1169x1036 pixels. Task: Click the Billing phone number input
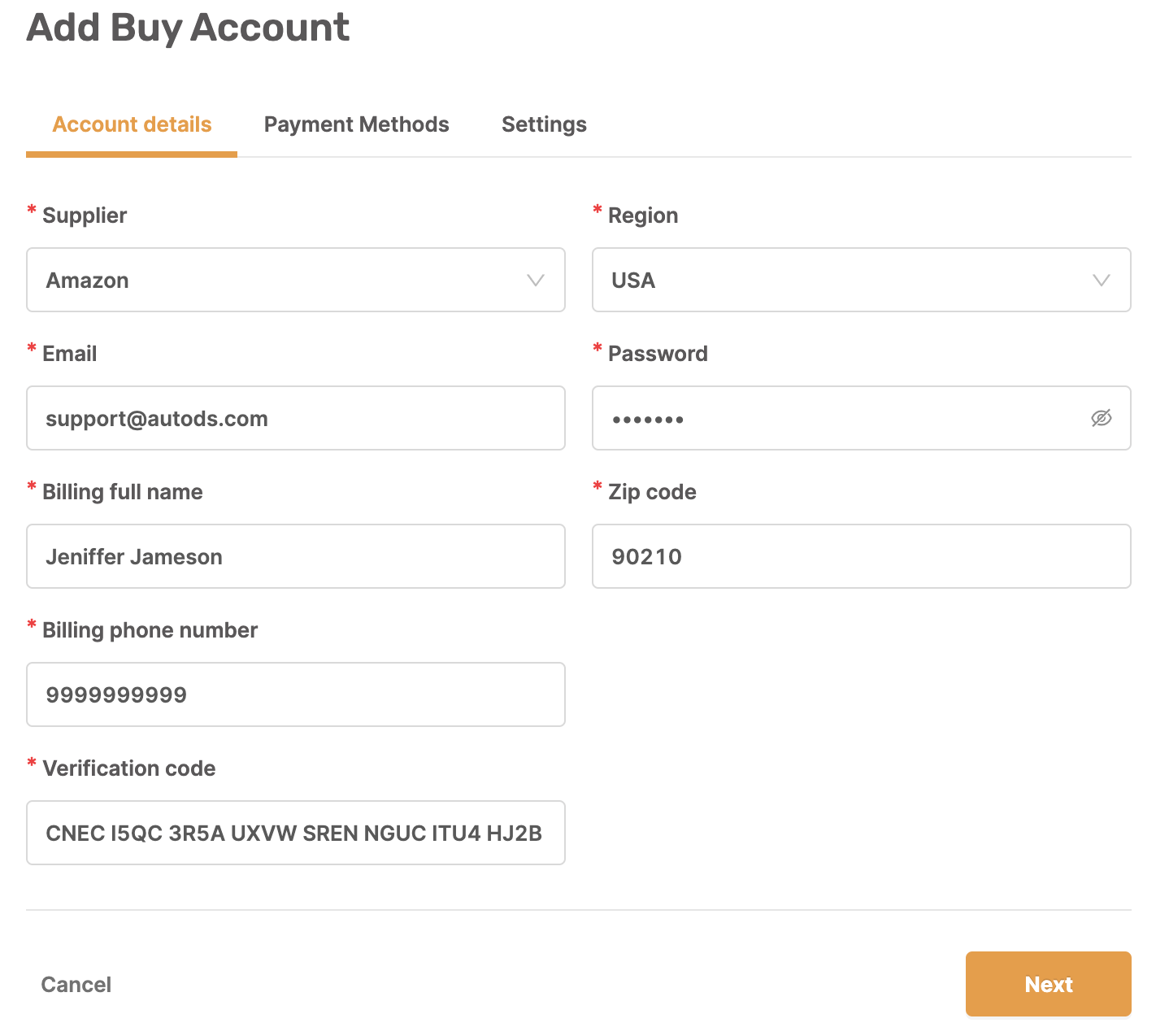(296, 694)
